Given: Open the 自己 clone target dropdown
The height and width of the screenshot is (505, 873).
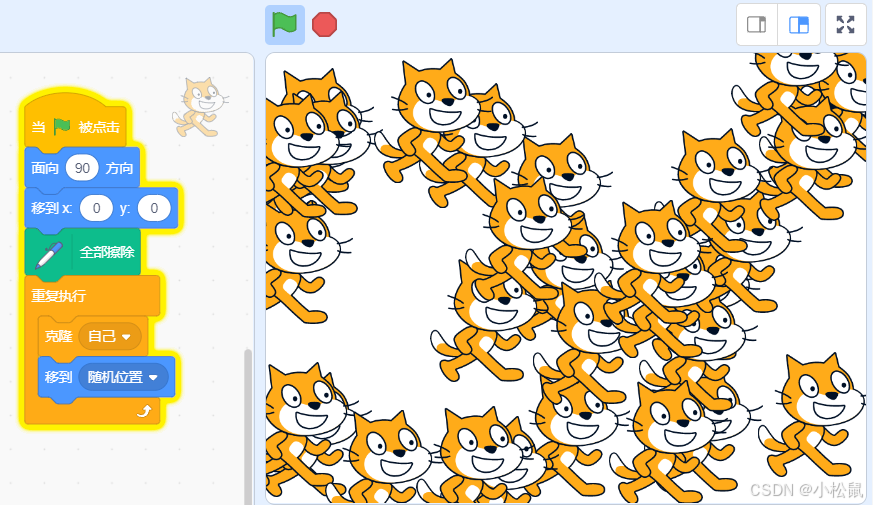Looking at the screenshot, I should tap(110, 336).
